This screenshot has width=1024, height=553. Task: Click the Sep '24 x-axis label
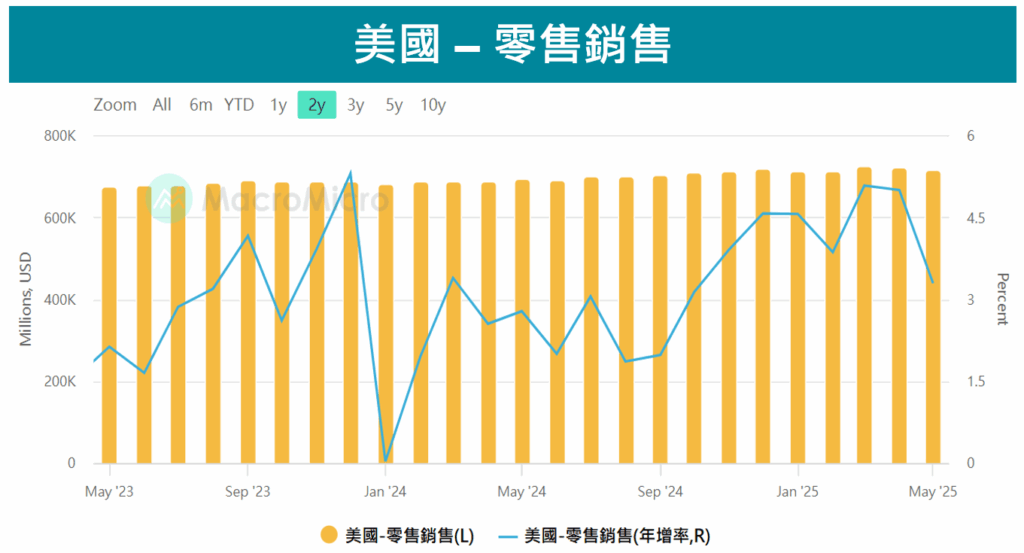660,492
